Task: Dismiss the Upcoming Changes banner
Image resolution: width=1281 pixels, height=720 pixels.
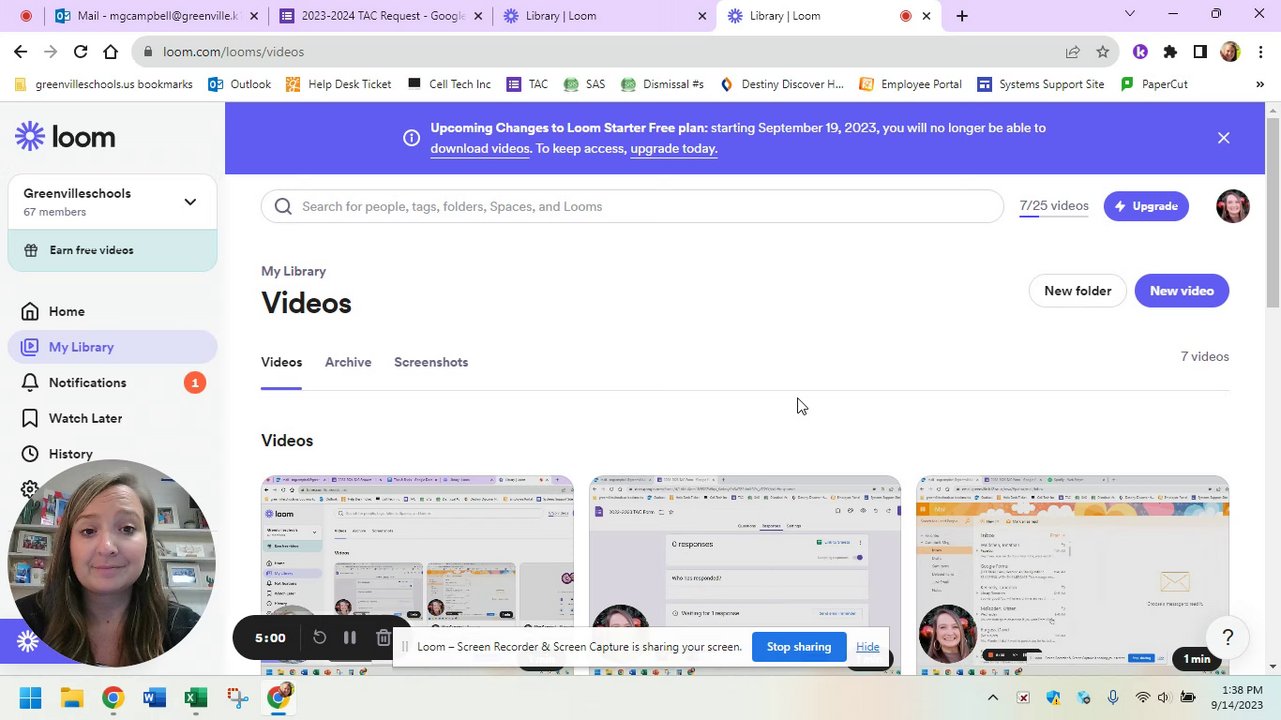Action: [1223, 138]
